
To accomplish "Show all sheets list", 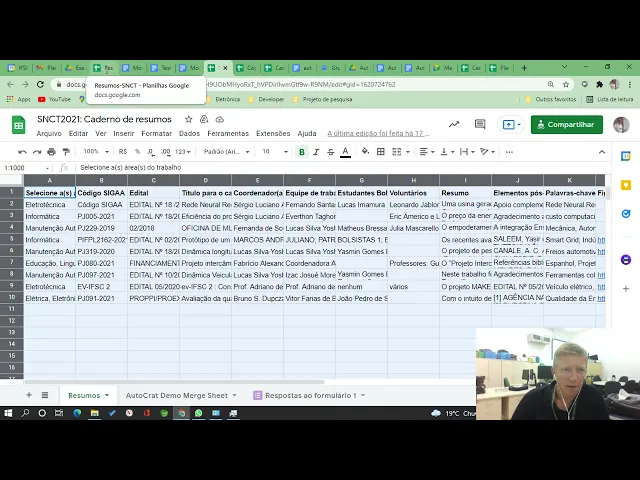I will 45,395.
